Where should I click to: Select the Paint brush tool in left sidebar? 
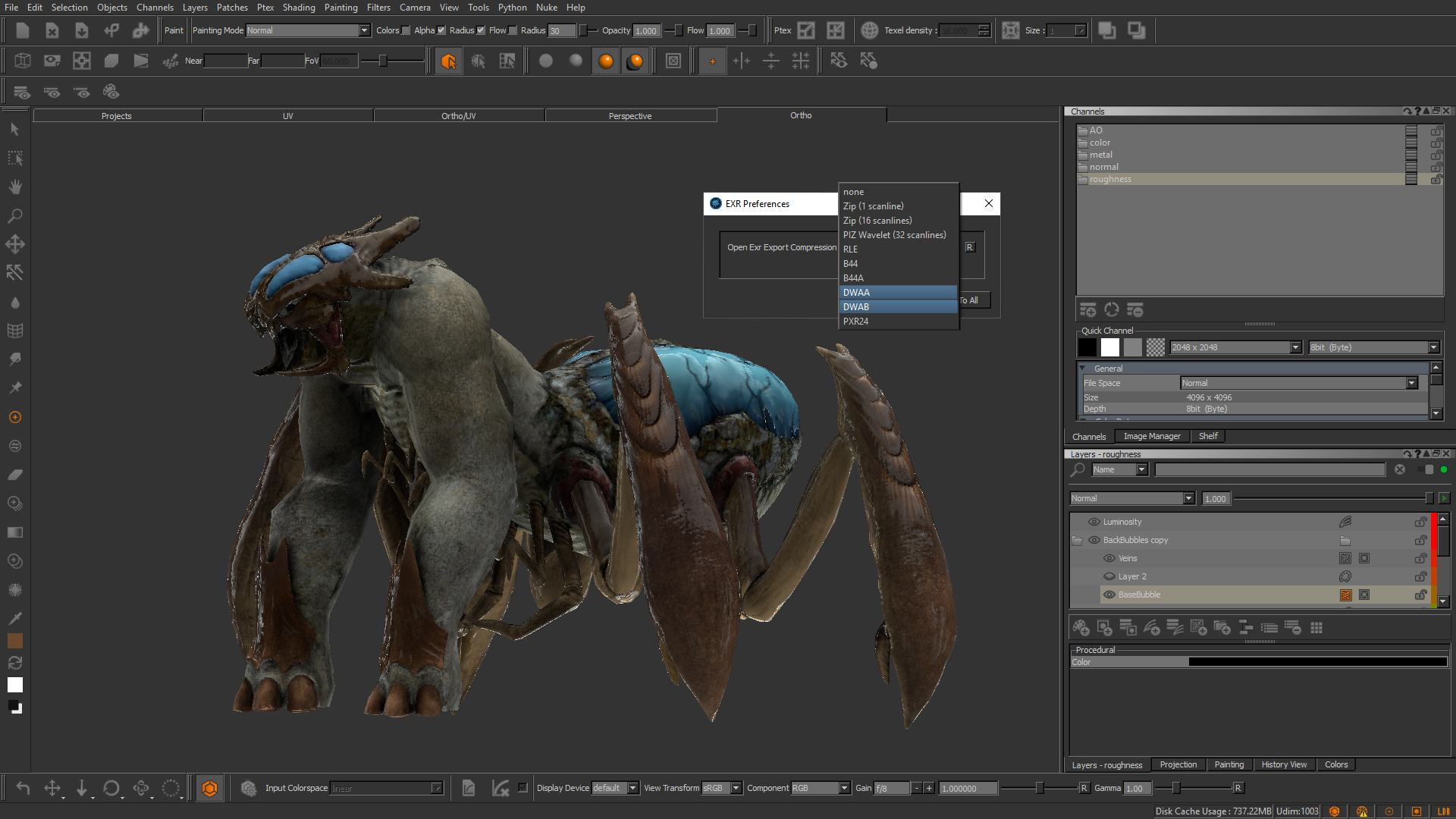coord(15,417)
